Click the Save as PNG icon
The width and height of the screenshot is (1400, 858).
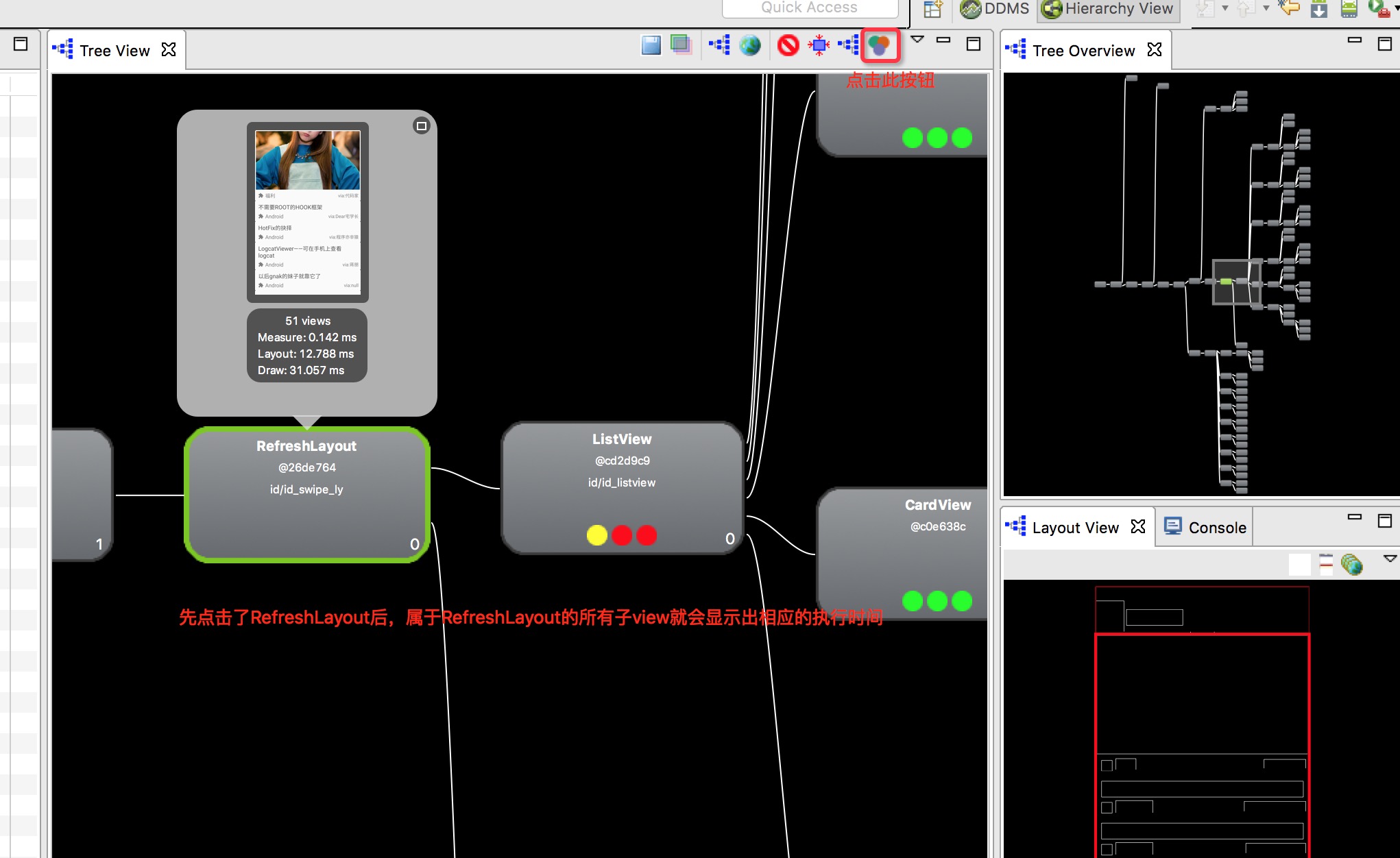(x=651, y=45)
